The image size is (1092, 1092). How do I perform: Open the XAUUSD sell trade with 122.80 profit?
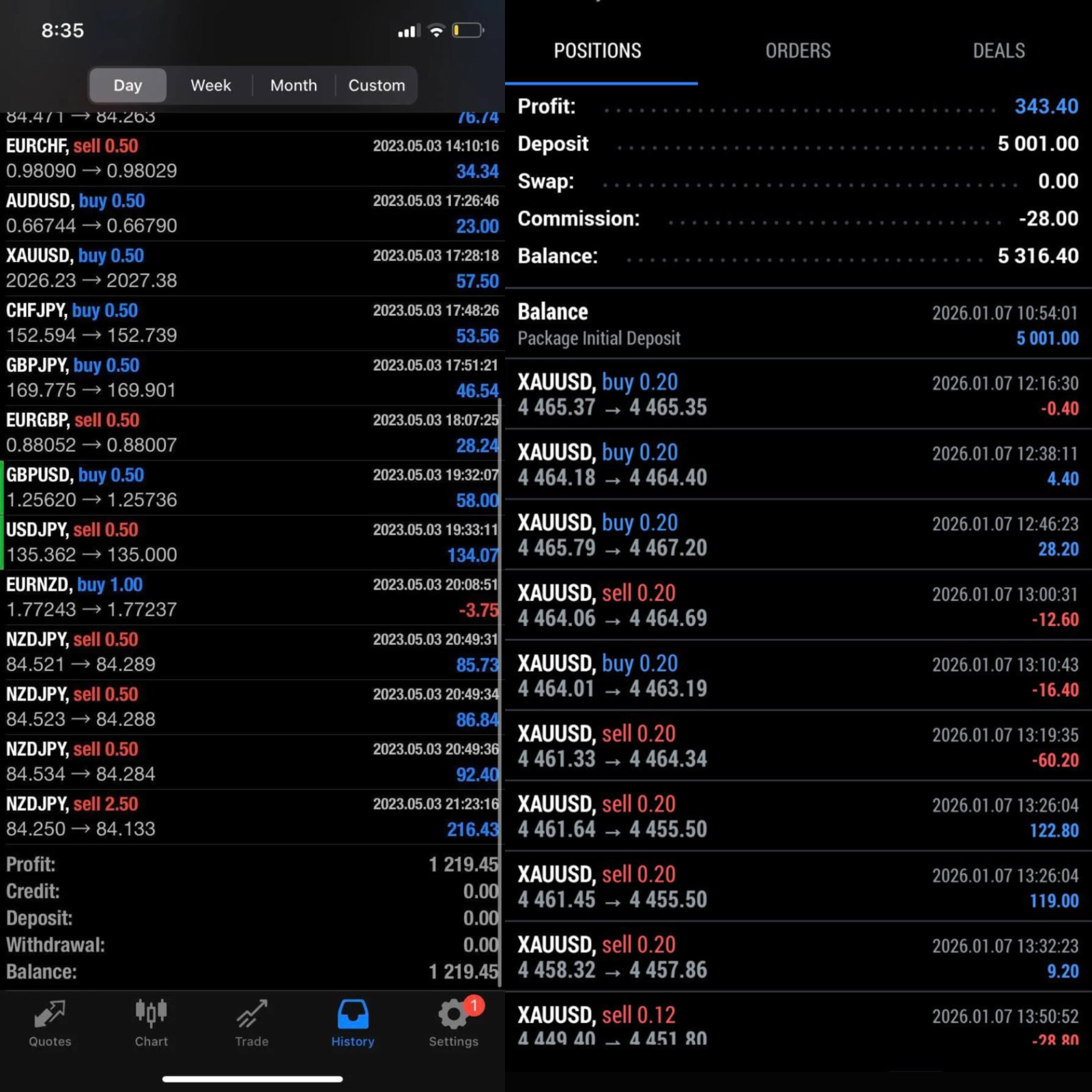[x=799, y=816]
